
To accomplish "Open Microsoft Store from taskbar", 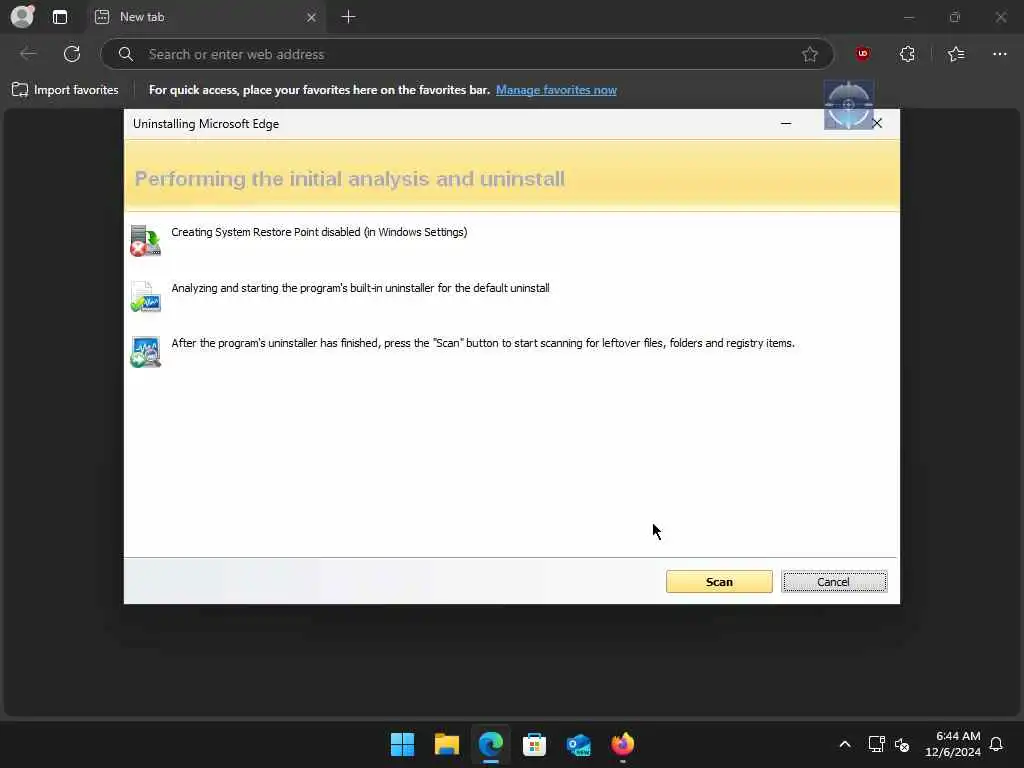I will pos(534,744).
